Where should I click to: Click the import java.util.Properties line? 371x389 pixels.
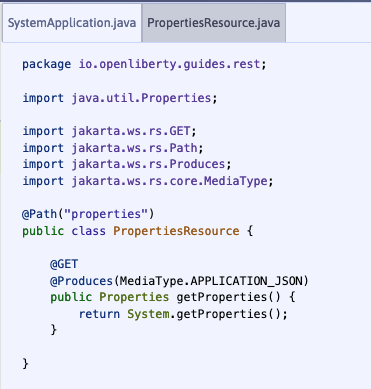pyautogui.click(x=120, y=98)
